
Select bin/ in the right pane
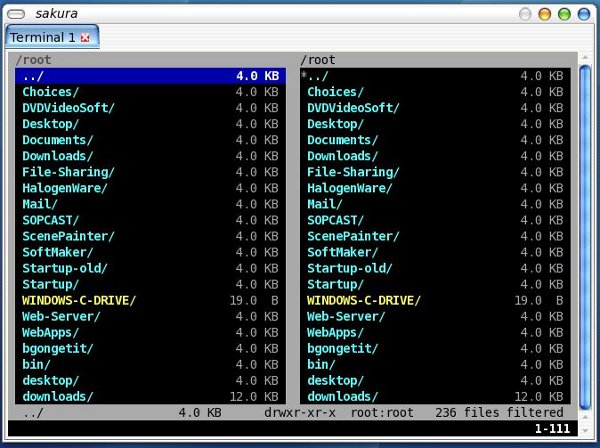(x=435, y=365)
